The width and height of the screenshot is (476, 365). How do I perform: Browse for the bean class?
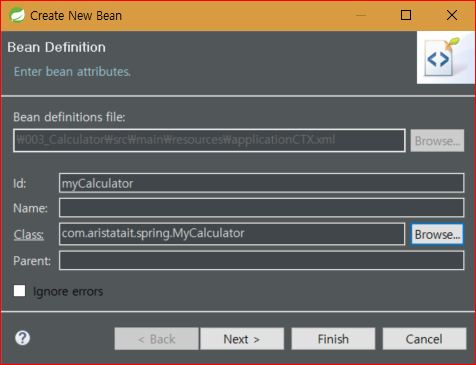[x=437, y=234]
